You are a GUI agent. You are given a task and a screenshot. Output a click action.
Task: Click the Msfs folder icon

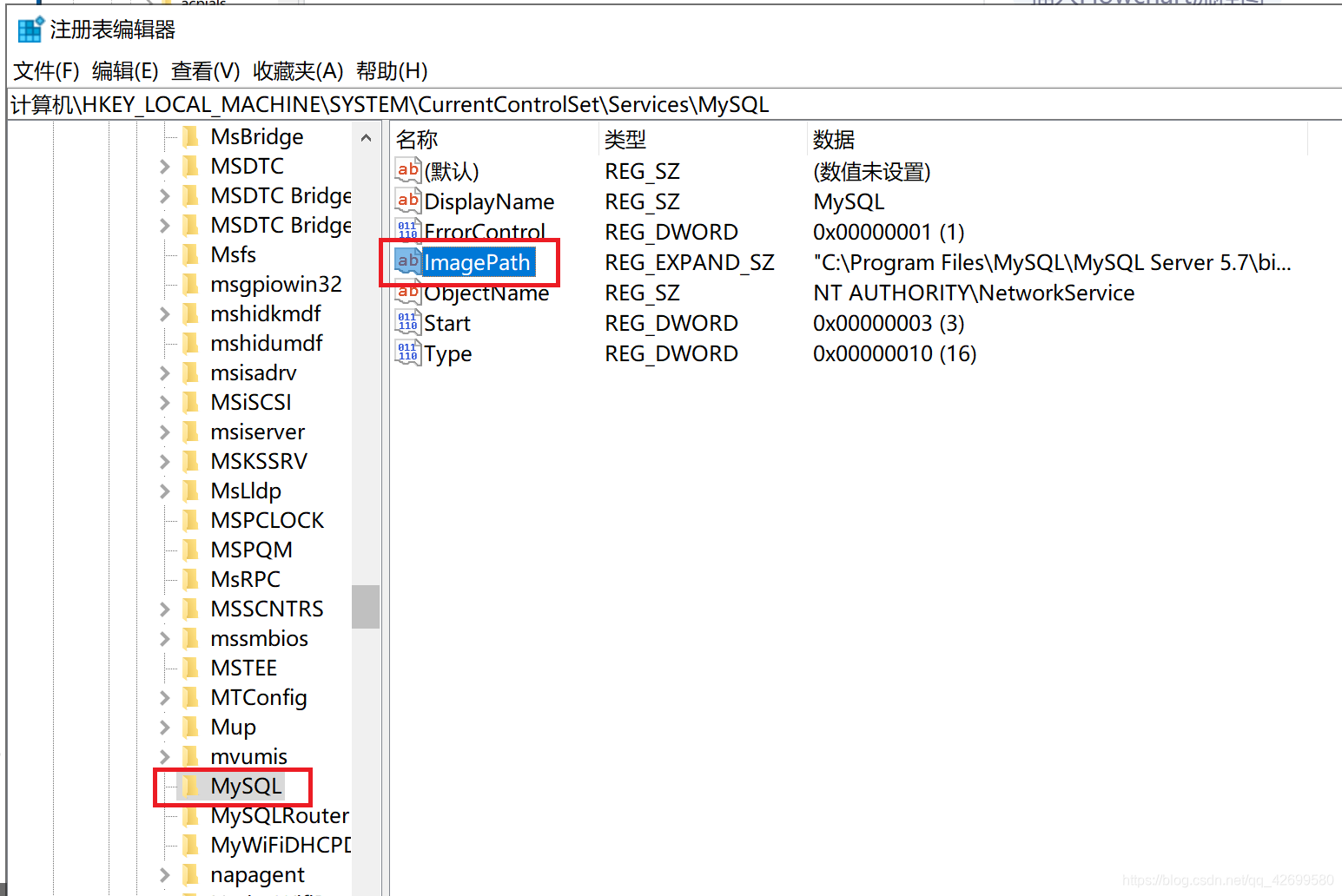[190, 254]
